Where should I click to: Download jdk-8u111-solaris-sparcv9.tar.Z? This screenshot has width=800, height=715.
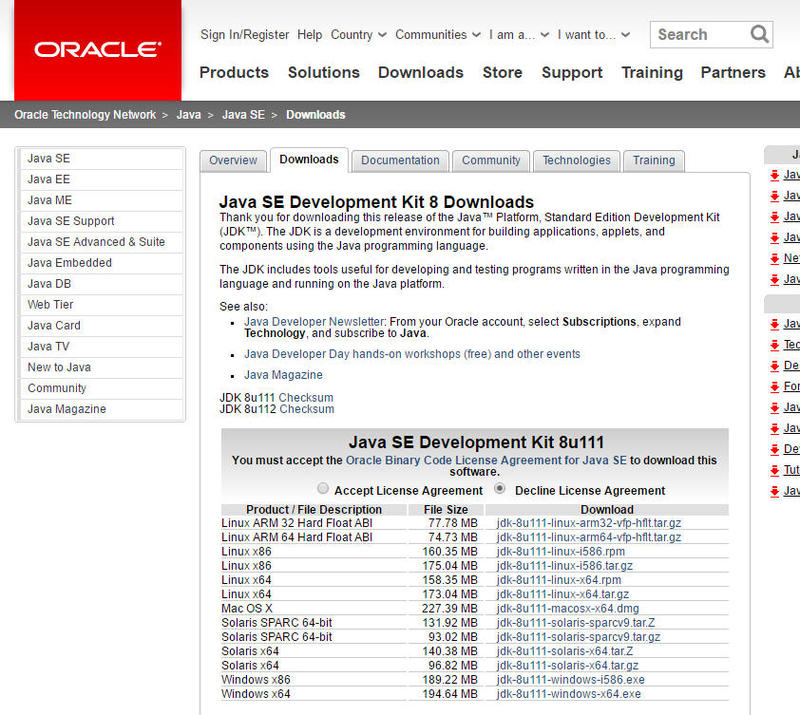pos(576,623)
